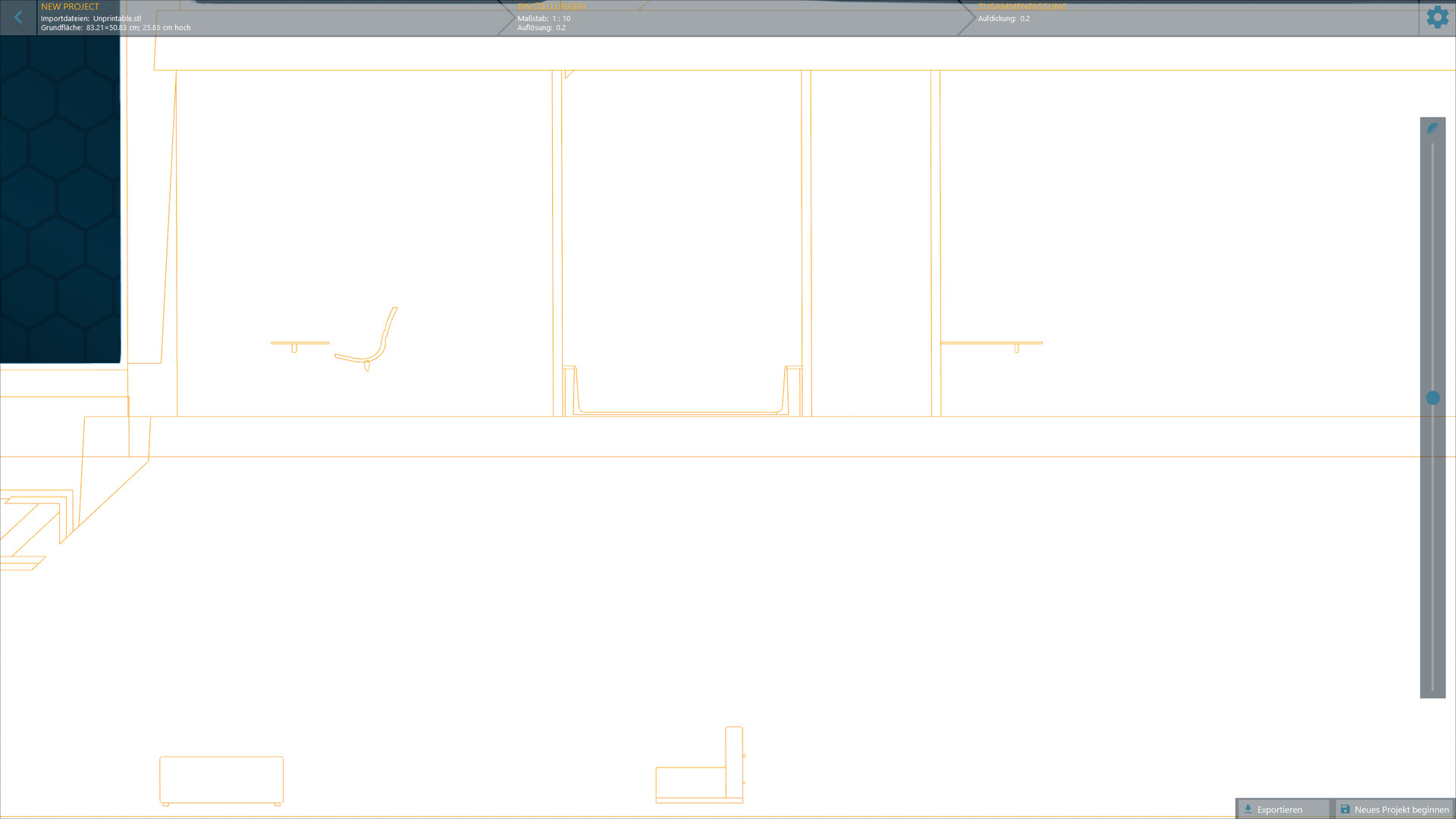Click the Neues Projekt beginnen text
This screenshot has width=1456, height=819.
(1401, 809)
